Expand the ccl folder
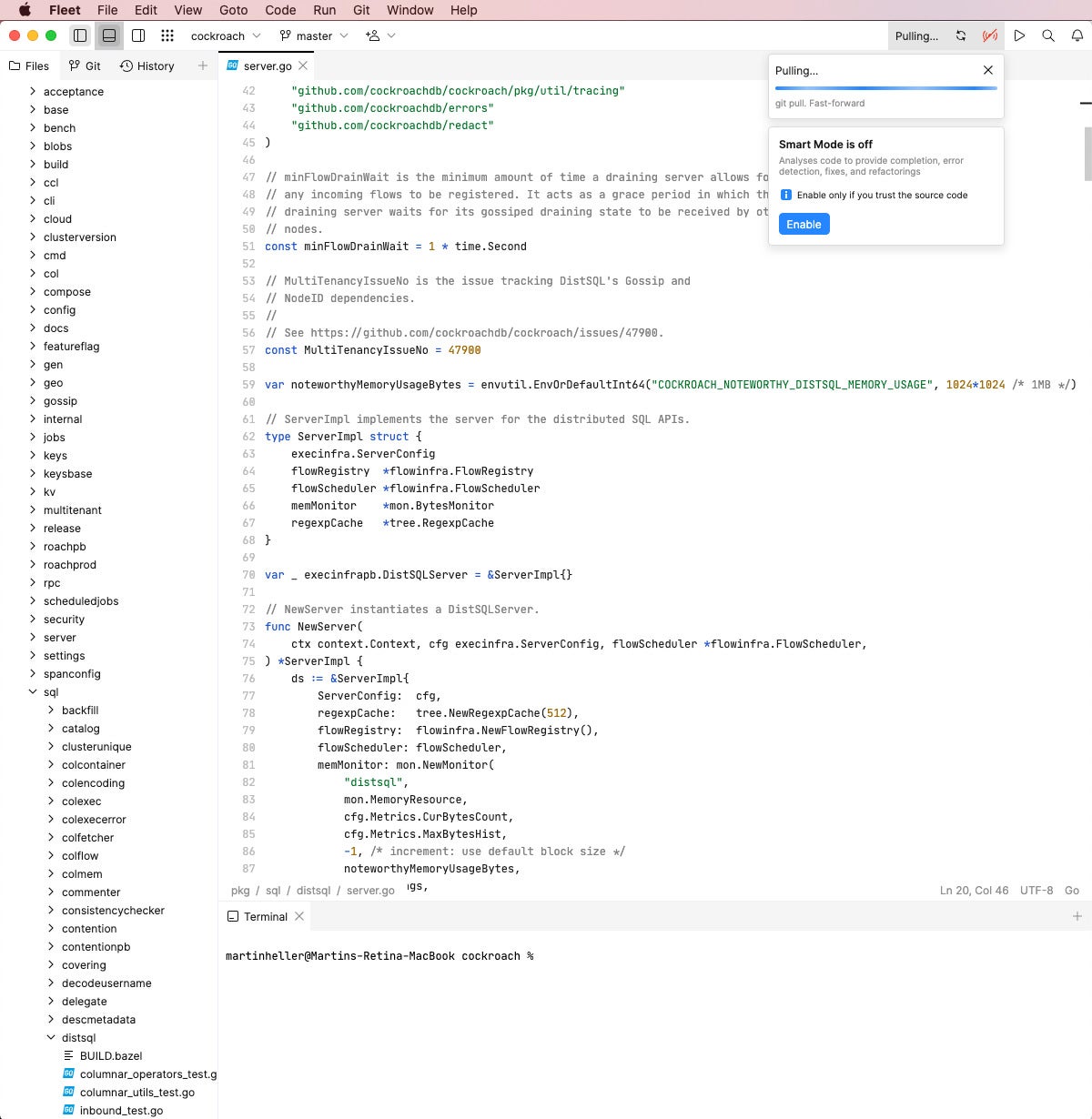The image size is (1092, 1119). (33, 182)
